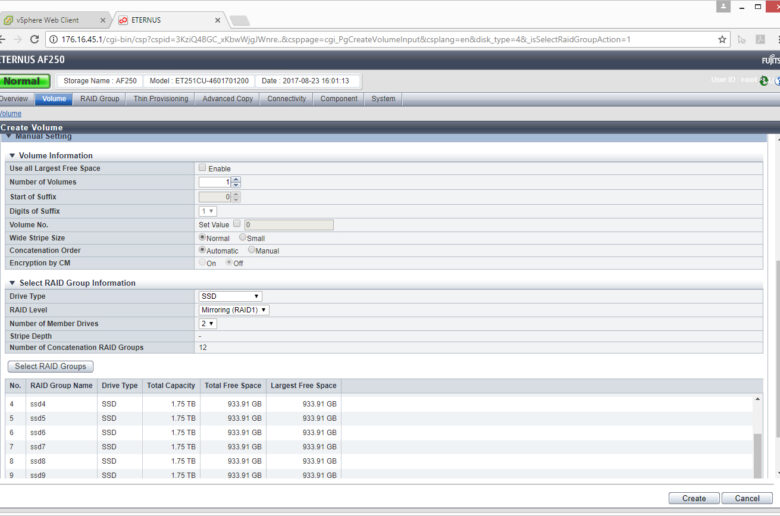The image size is (780, 516).
Task: Select the Volume tab
Action: 54,99
